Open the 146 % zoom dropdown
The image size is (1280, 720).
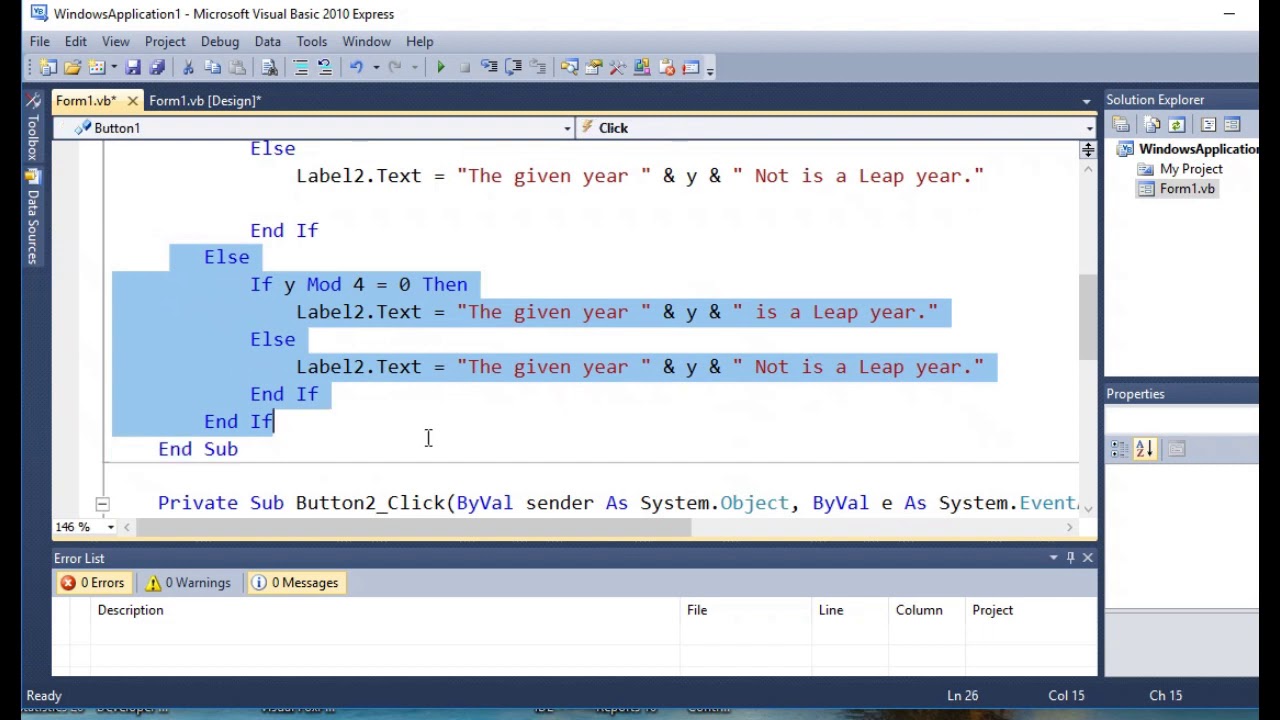pyautogui.click(x=111, y=527)
